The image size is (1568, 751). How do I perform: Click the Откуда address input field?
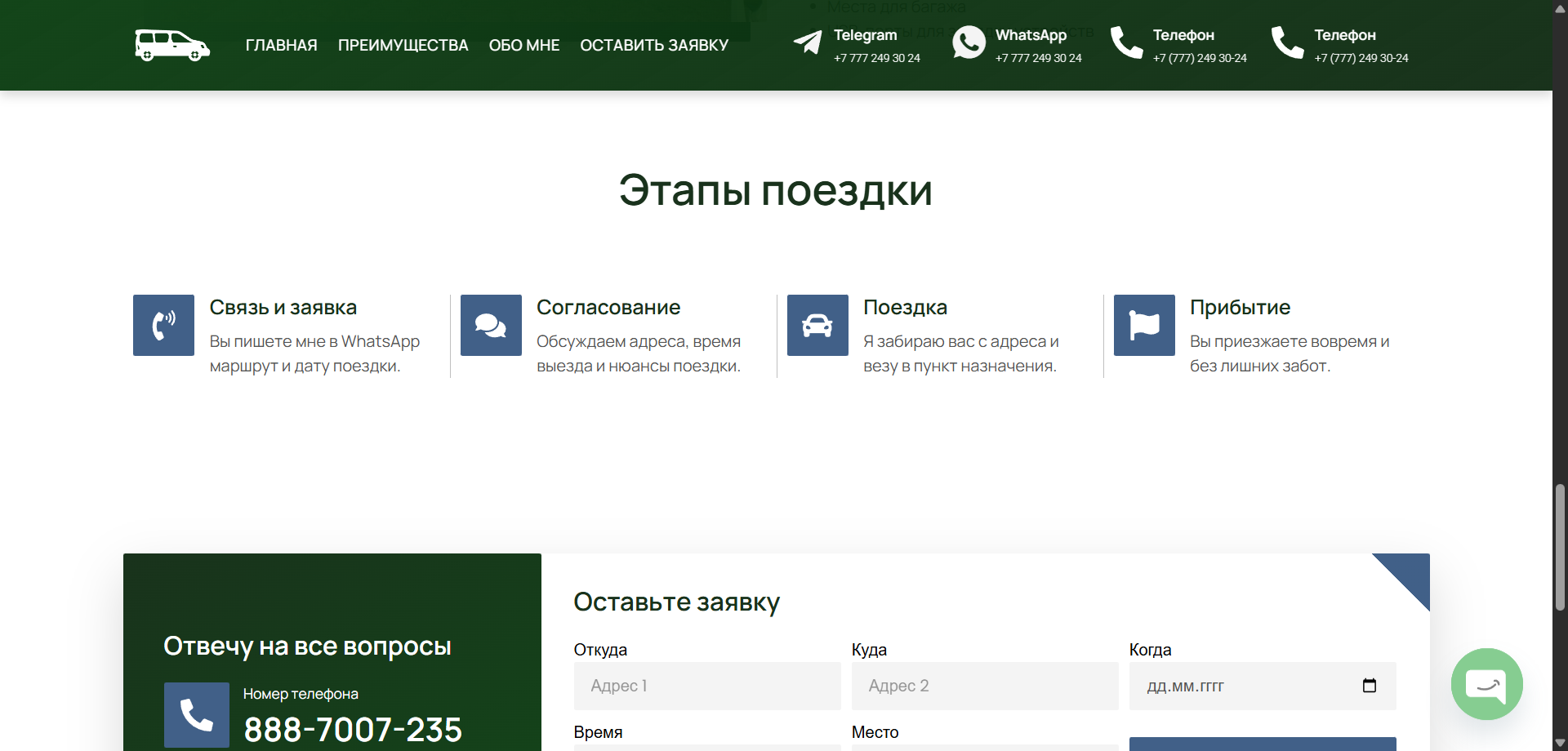(706, 686)
